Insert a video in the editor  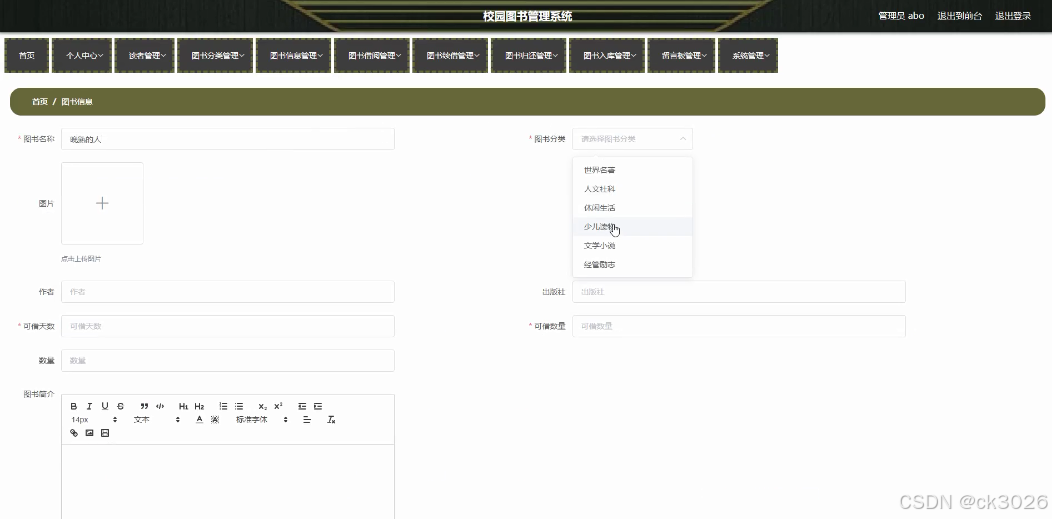click(x=105, y=433)
